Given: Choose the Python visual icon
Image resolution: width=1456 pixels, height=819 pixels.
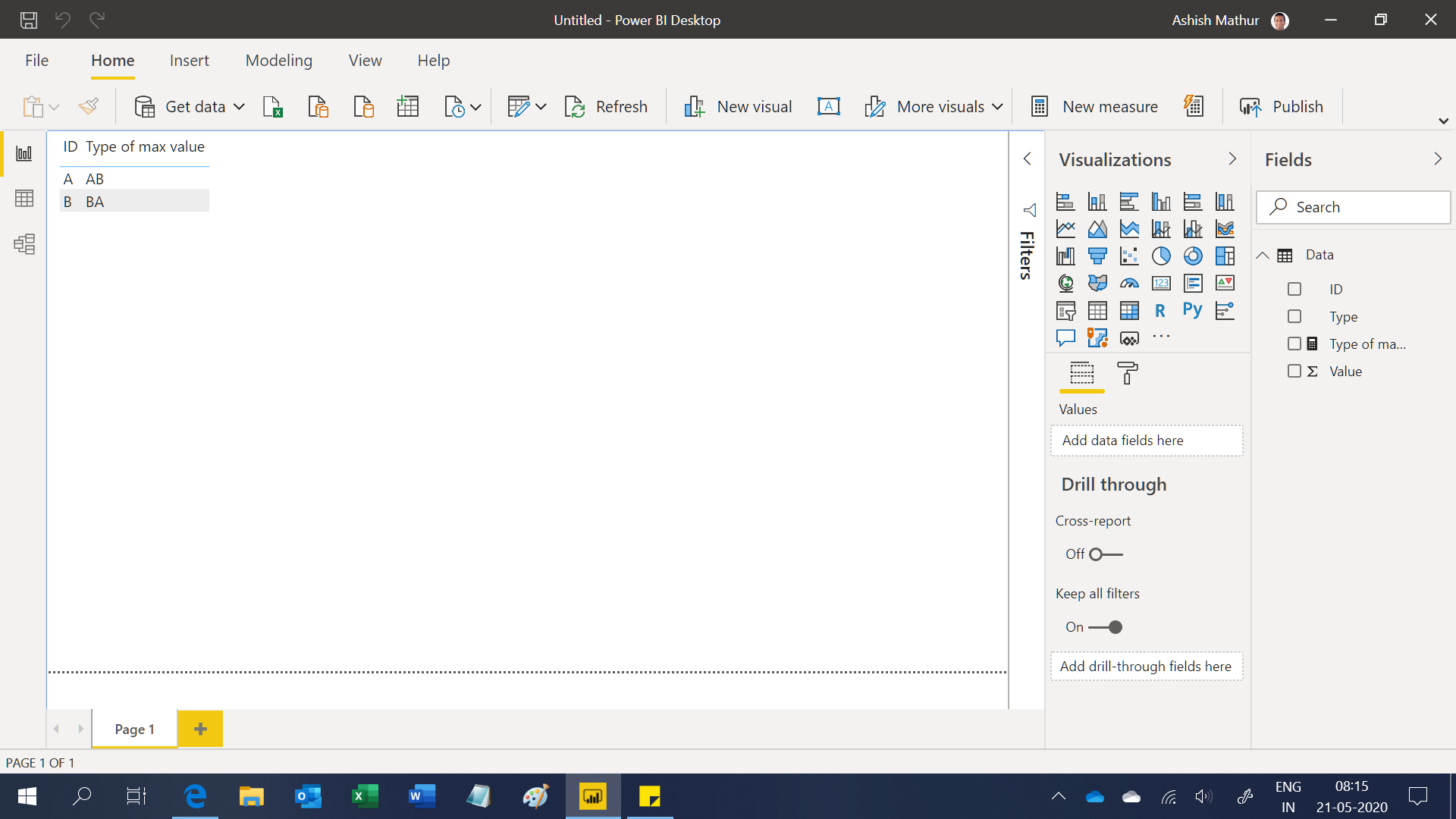Looking at the screenshot, I should coord(1193,310).
